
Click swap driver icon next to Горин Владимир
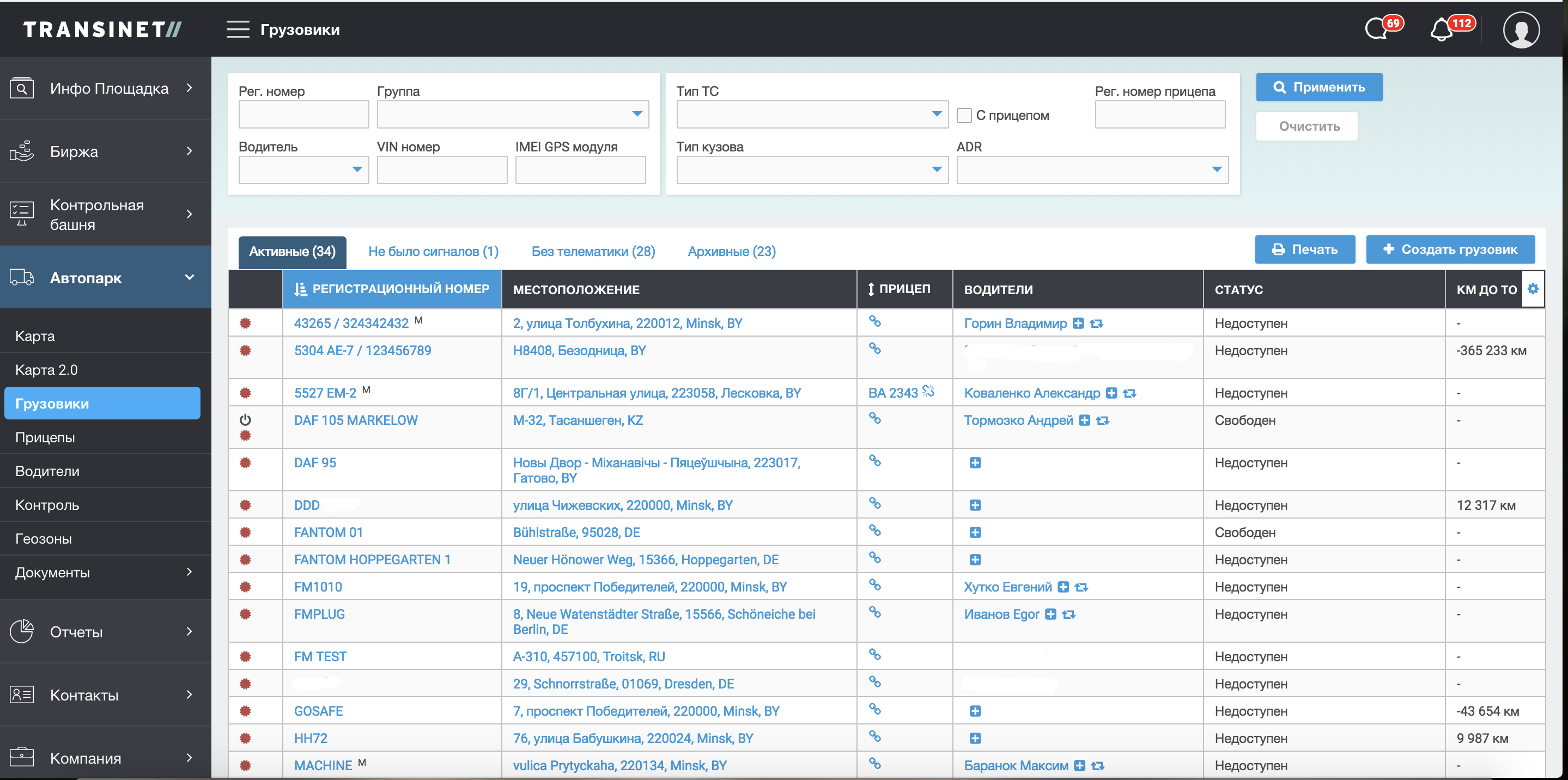tap(1097, 324)
